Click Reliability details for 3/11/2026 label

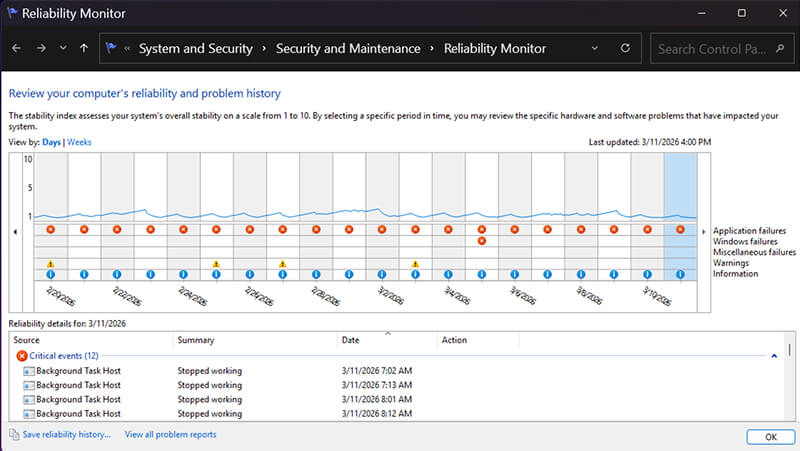[67, 323]
